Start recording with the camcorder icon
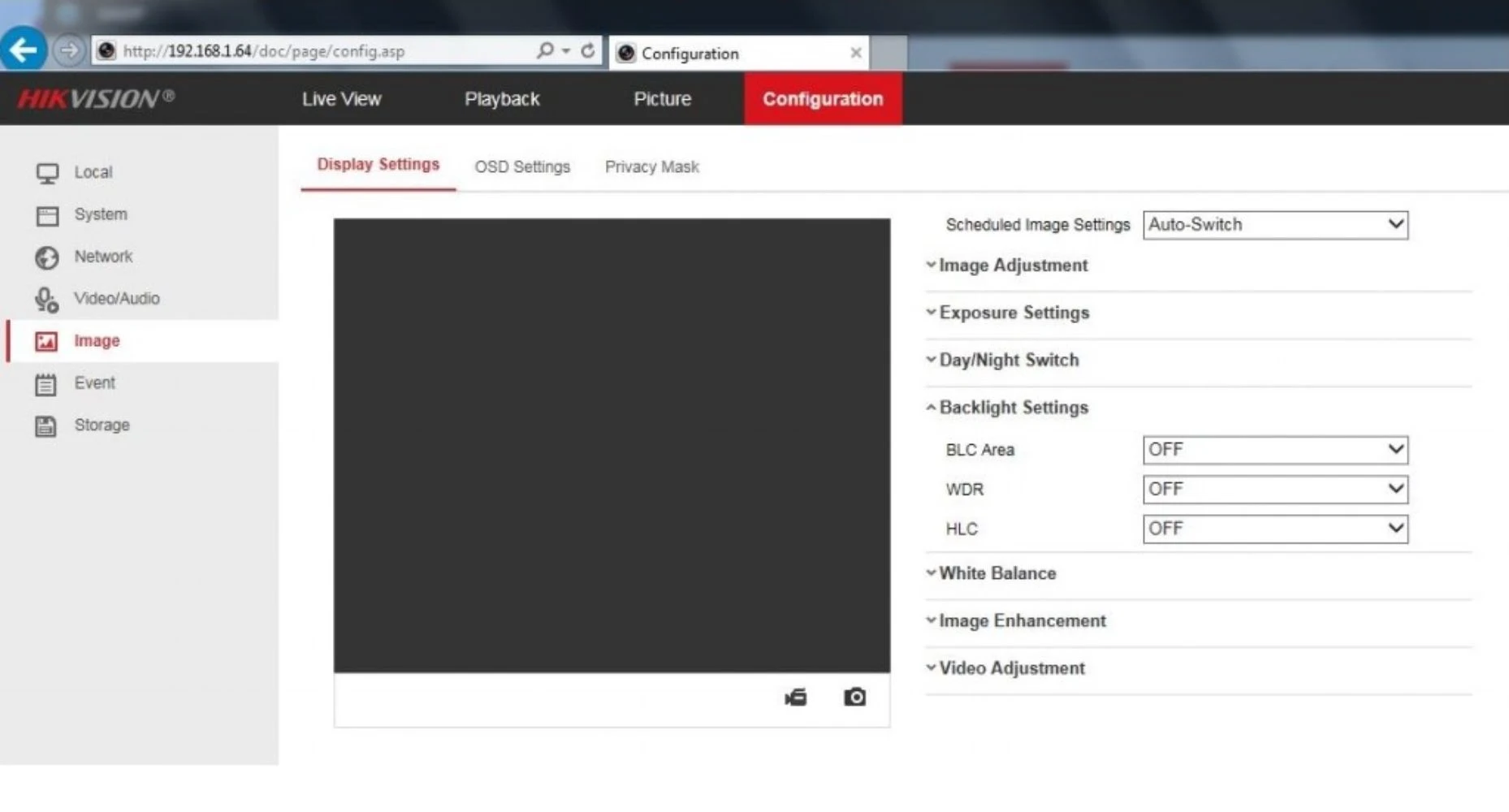Viewport: 1509px width, 812px height. coord(796,698)
